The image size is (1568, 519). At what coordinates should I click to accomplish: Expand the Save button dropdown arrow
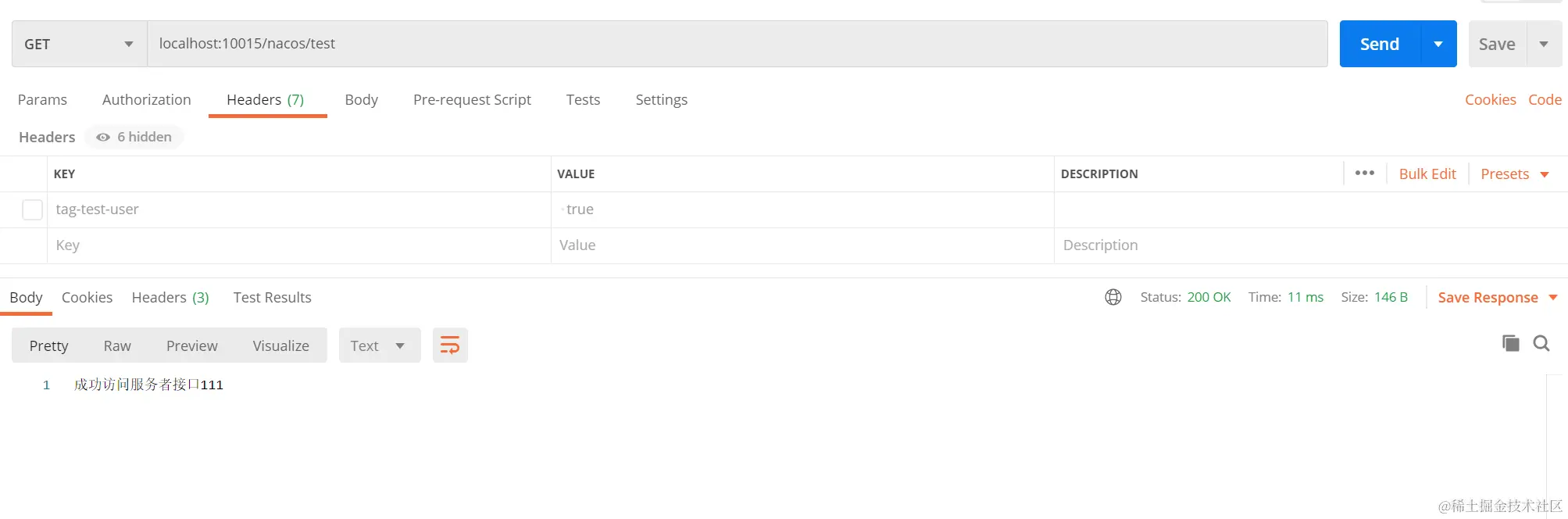click(1544, 44)
